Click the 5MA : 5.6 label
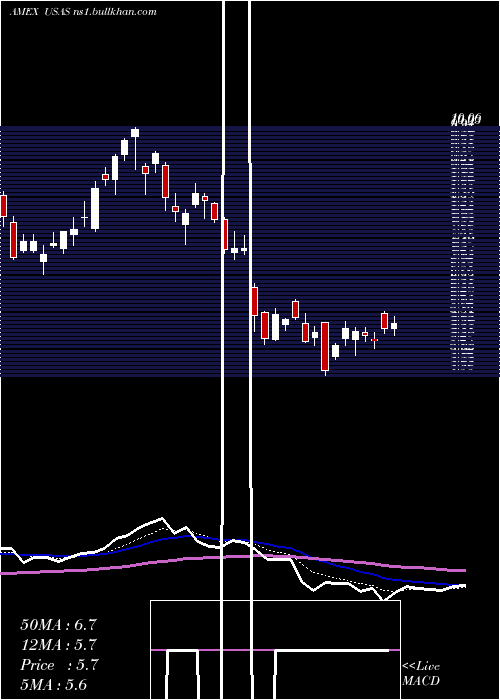This screenshot has width=500, height=700. pos(54,684)
